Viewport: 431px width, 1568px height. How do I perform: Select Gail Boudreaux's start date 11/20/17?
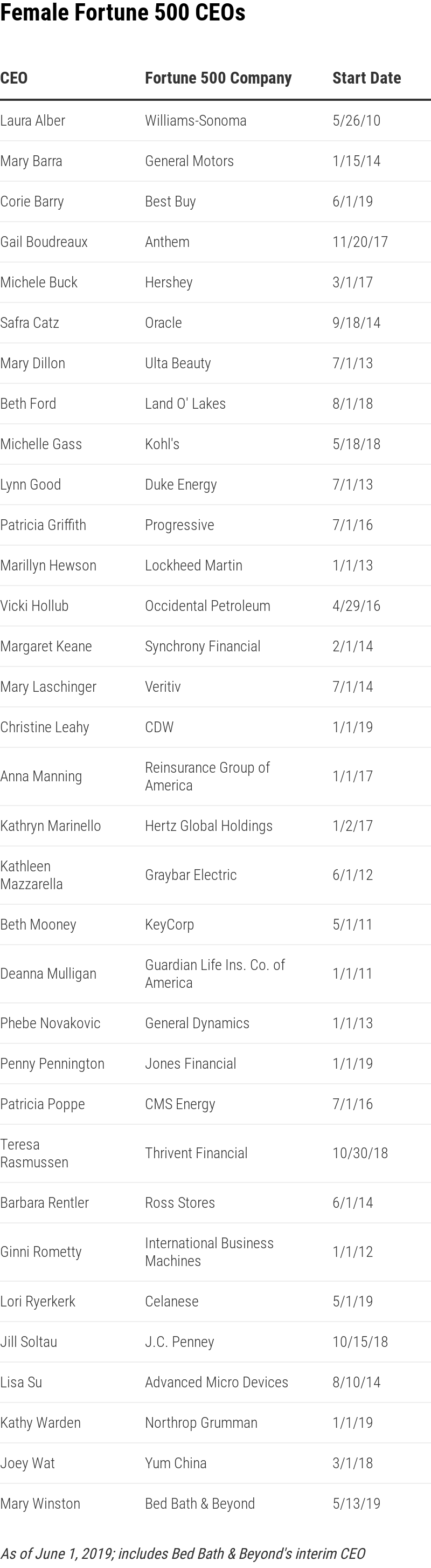click(x=360, y=242)
